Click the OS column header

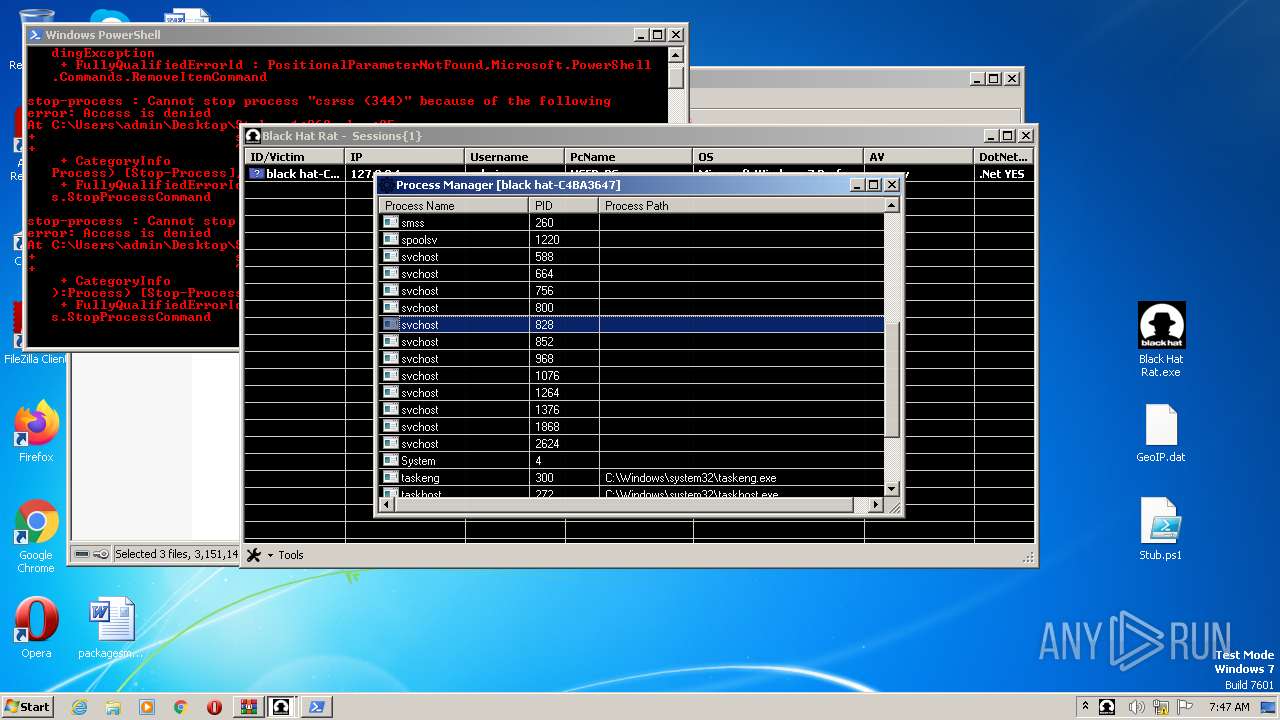778,157
